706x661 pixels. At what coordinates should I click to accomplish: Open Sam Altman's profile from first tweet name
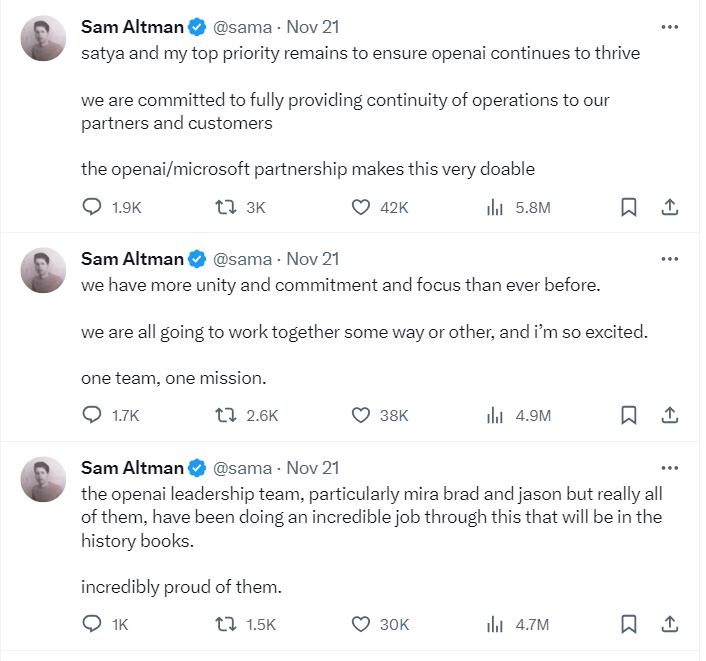click(132, 27)
